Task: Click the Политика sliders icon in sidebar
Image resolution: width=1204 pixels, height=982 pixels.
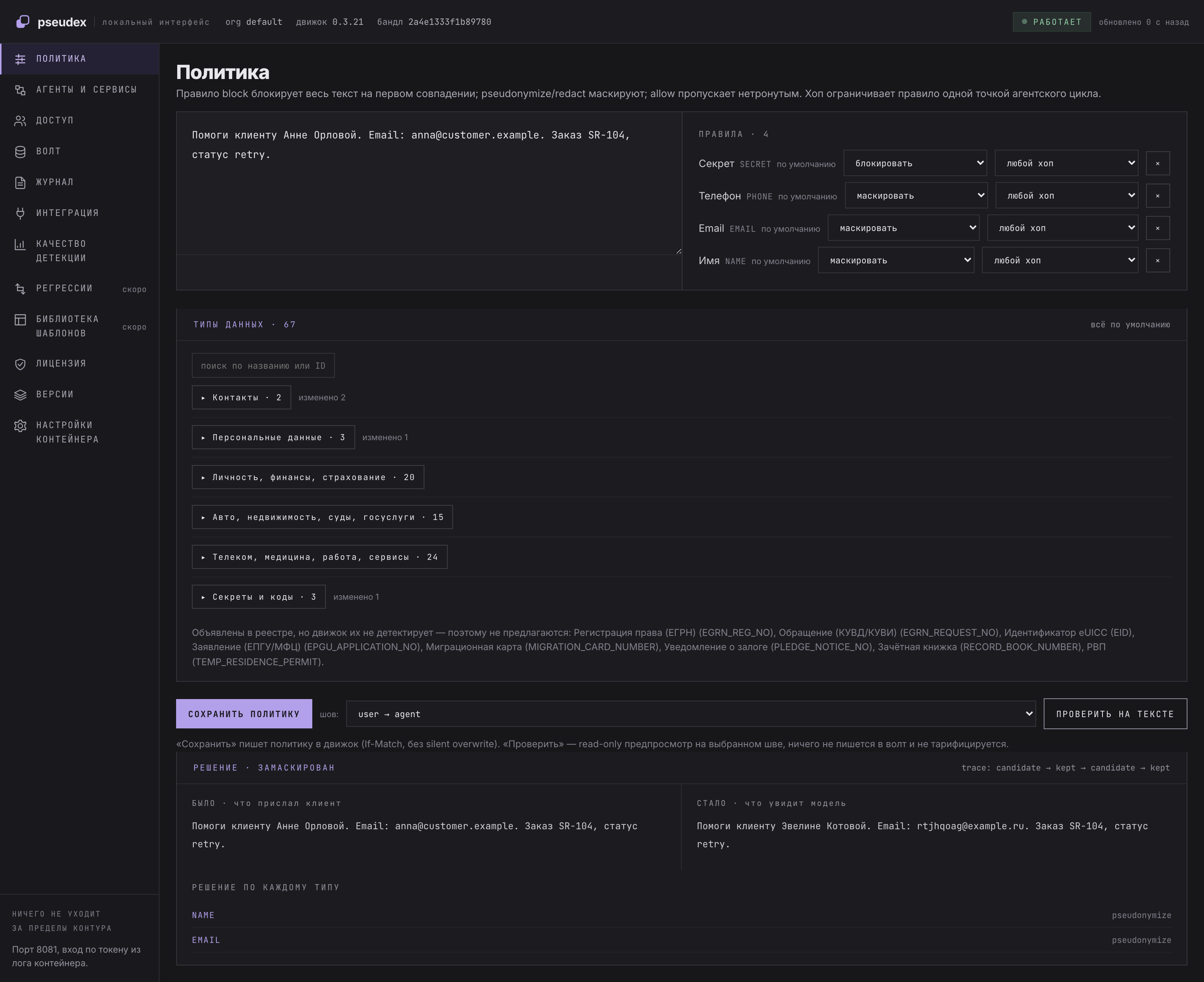Action: [20, 59]
